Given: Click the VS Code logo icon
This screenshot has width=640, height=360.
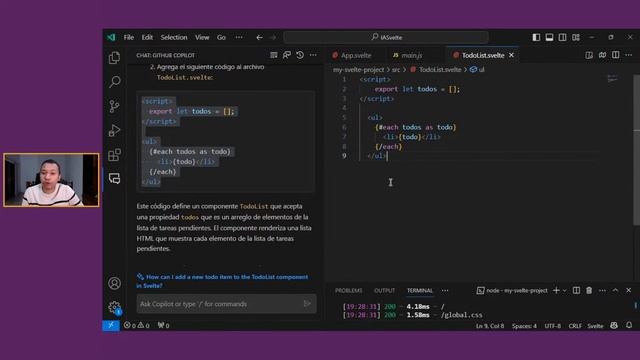Looking at the screenshot, I should (x=111, y=37).
